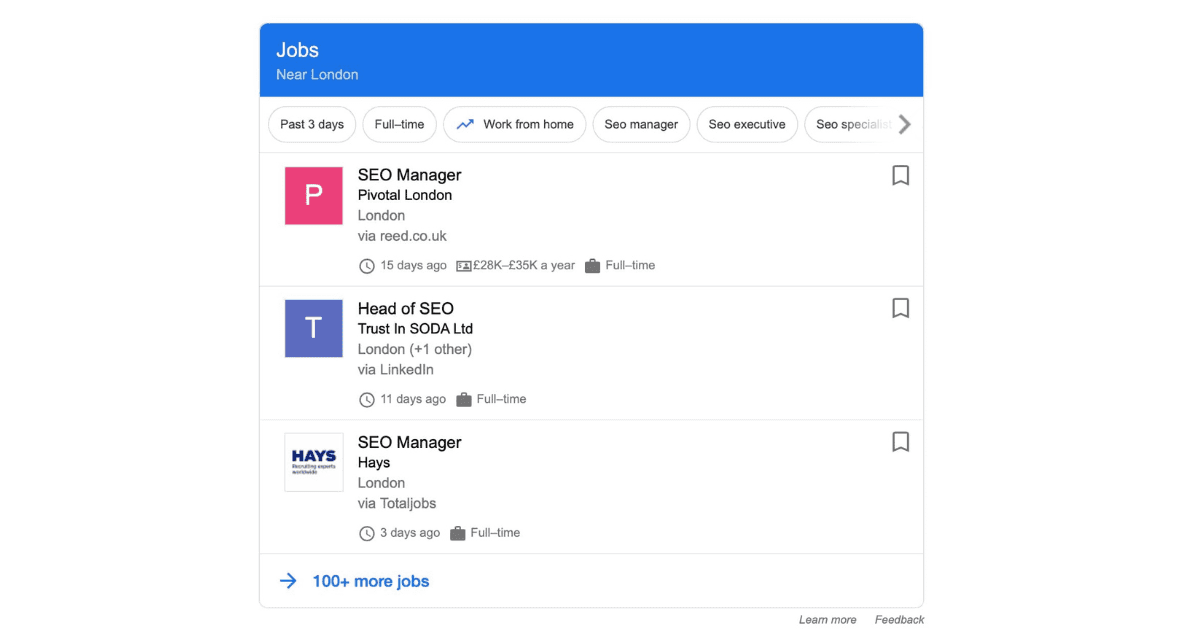Send Feedback via the footer link
This screenshot has height=637, width=1200.
pos(899,620)
